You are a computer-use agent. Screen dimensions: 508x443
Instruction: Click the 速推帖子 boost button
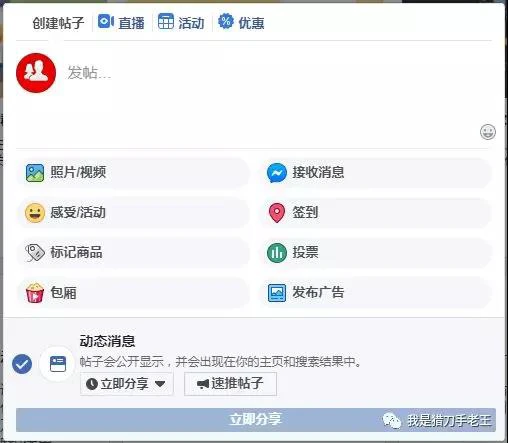tap(230, 384)
